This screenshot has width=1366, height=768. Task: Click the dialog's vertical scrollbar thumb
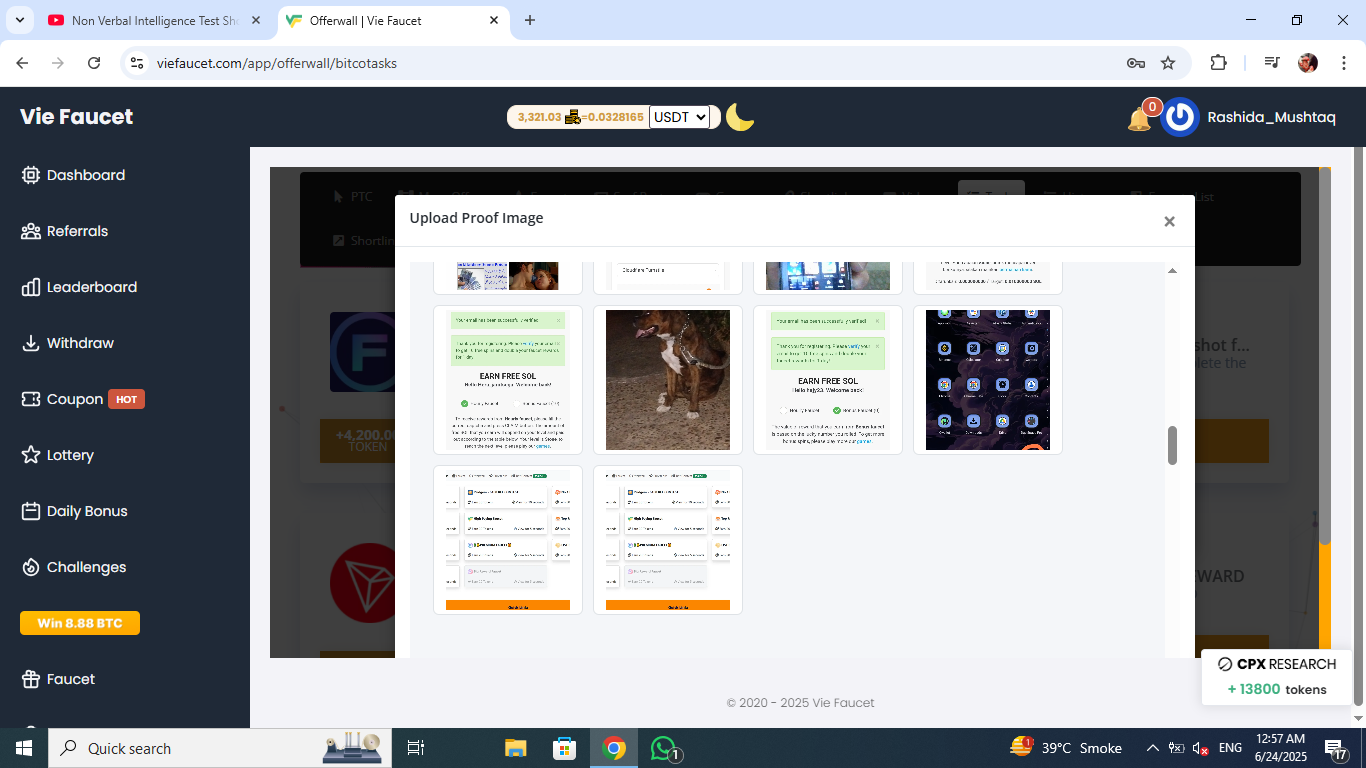click(x=1173, y=445)
